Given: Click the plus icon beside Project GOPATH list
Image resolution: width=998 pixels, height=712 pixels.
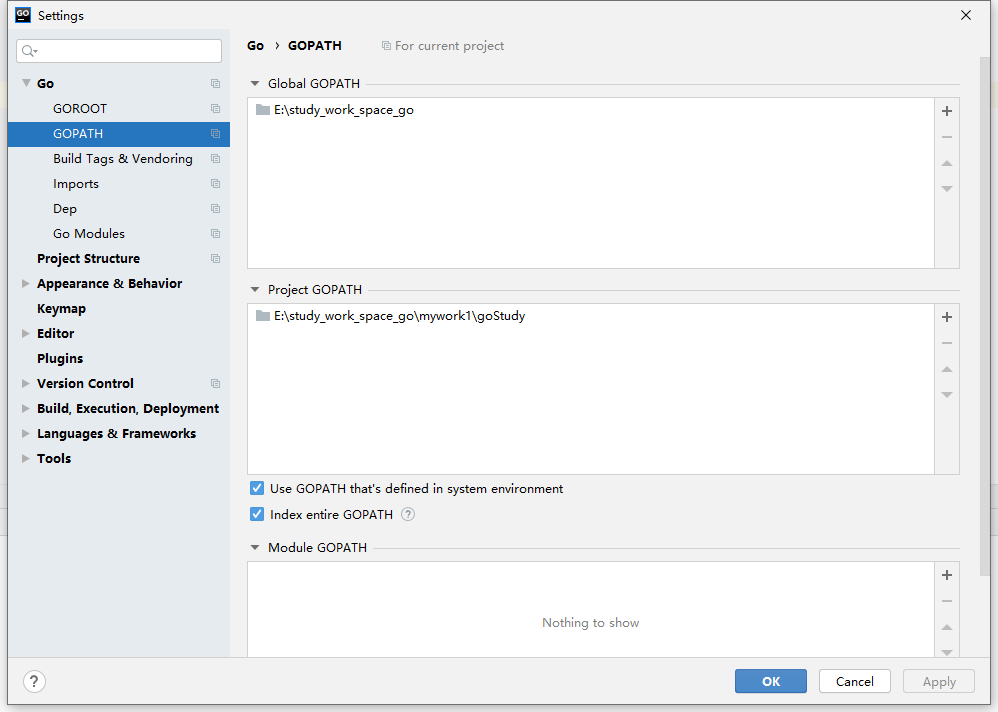Looking at the screenshot, I should pos(946,317).
